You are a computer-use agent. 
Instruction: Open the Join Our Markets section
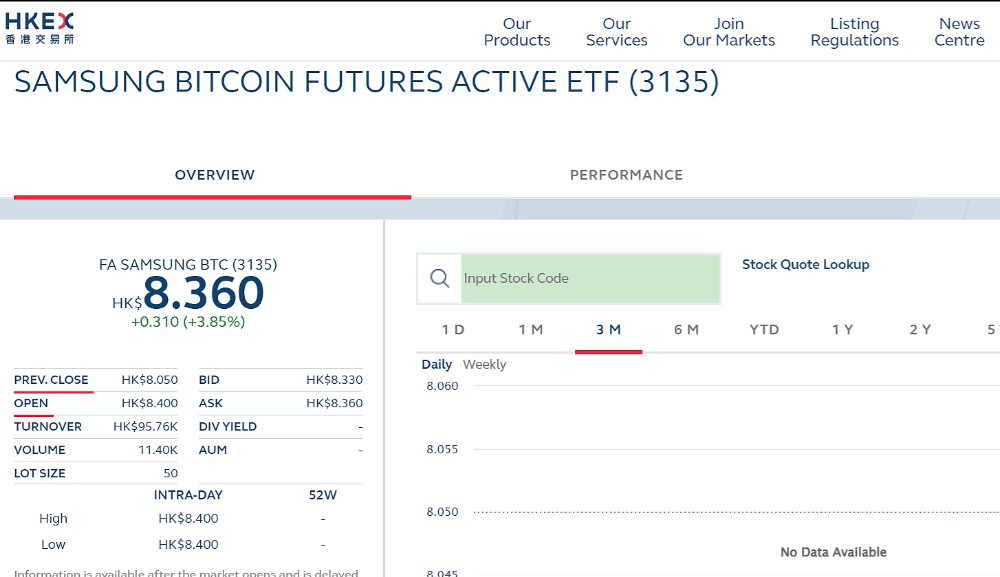729,32
